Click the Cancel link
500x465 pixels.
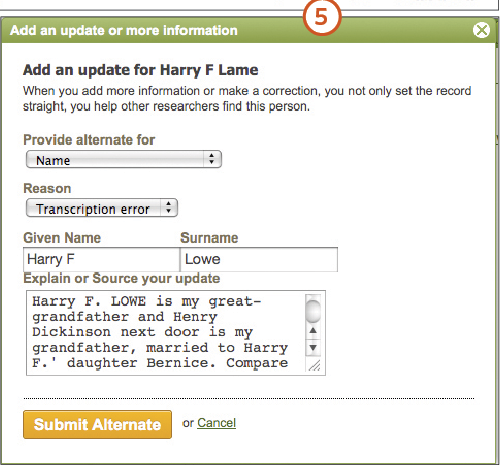[216, 423]
